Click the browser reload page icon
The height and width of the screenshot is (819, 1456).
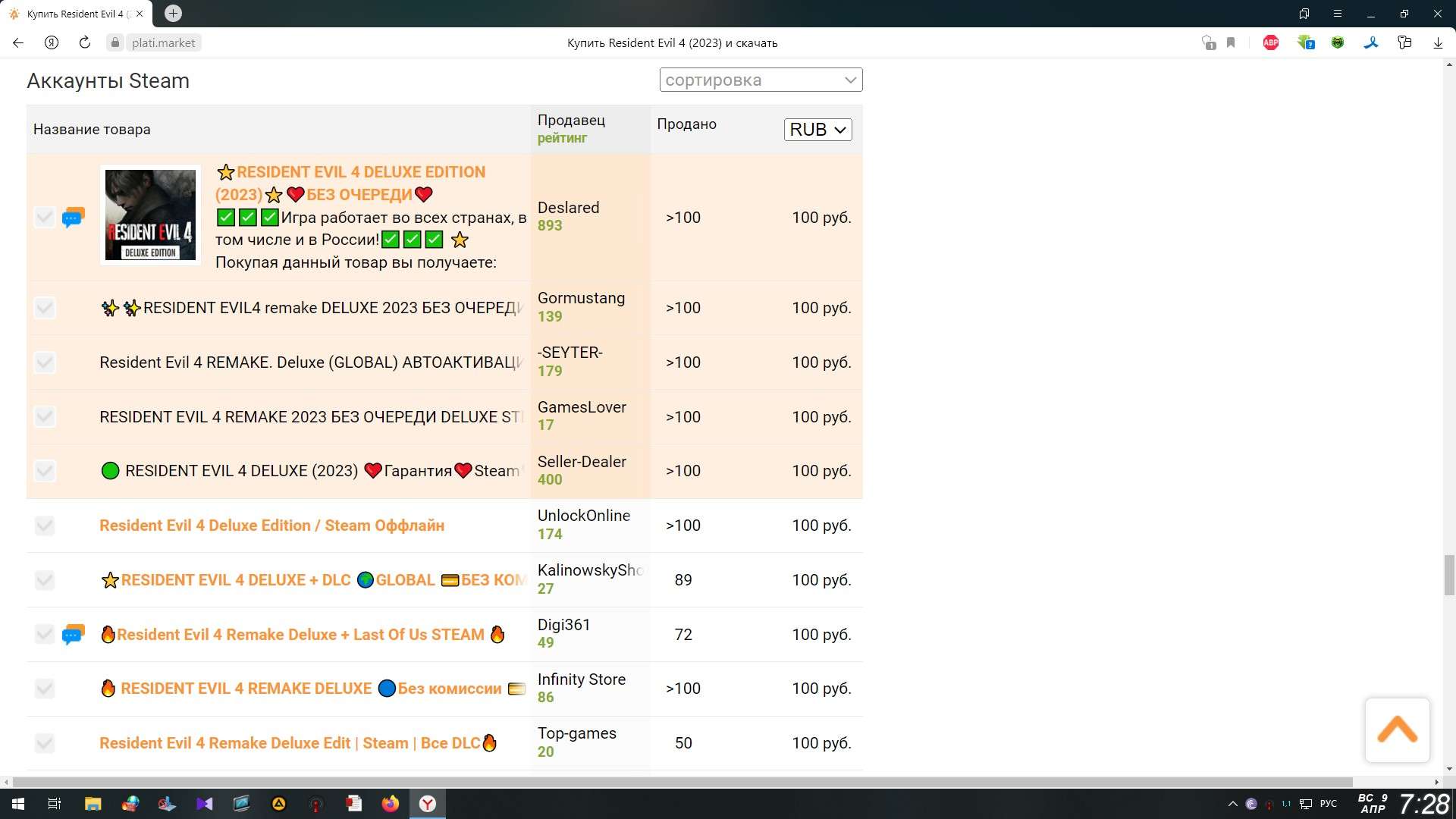coord(85,43)
